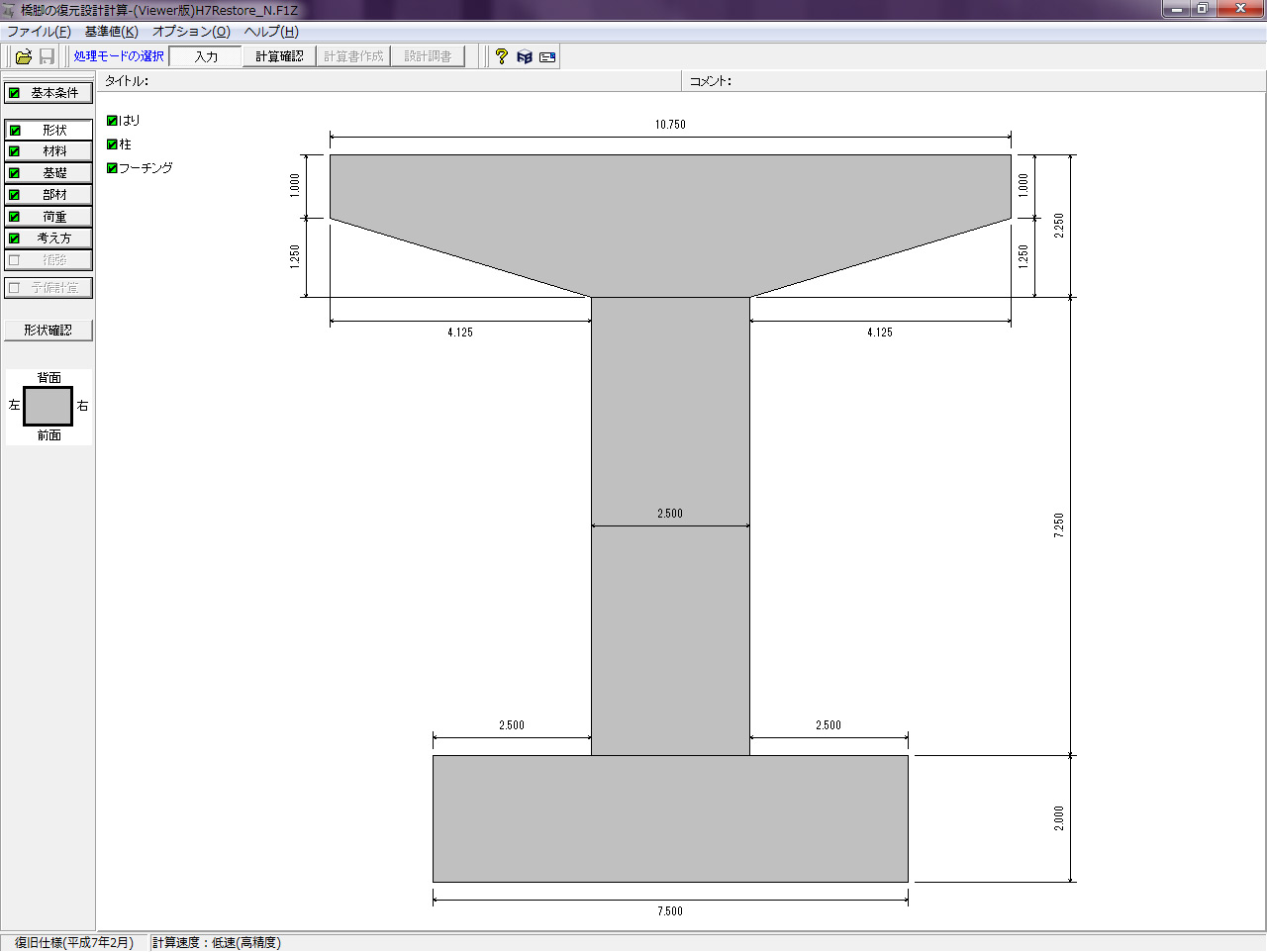The image size is (1267, 952).
Task: Select the grayed 設計調書 mode
Action: click(x=428, y=56)
